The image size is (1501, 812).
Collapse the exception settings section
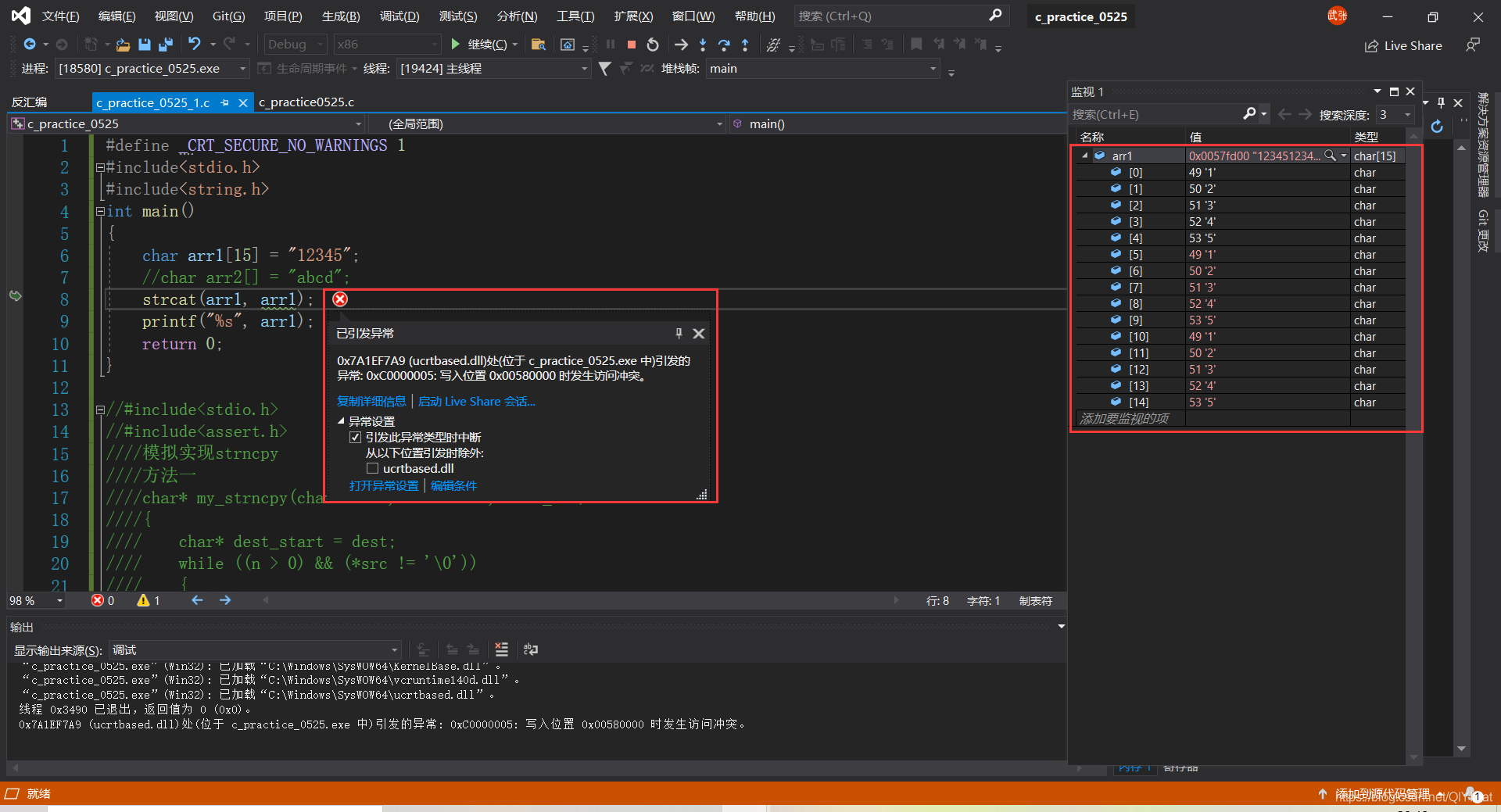tap(341, 421)
